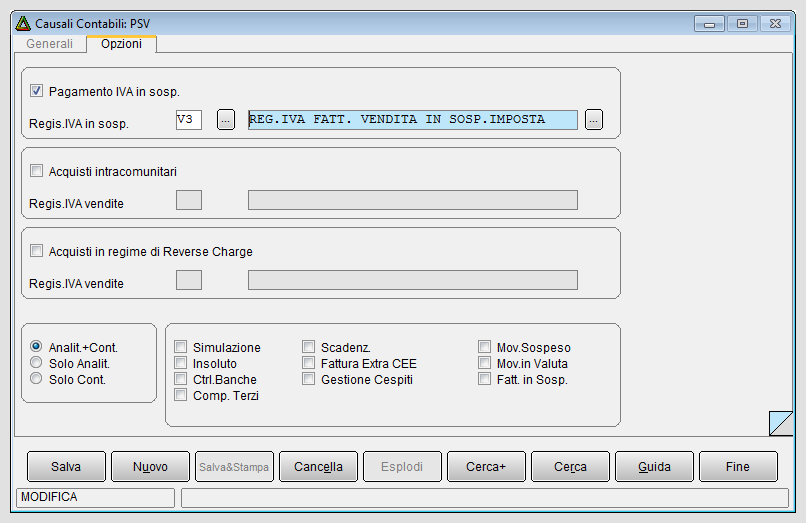Tick the Mov.Sospeso checkbox
806x523 pixels.
(484, 347)
